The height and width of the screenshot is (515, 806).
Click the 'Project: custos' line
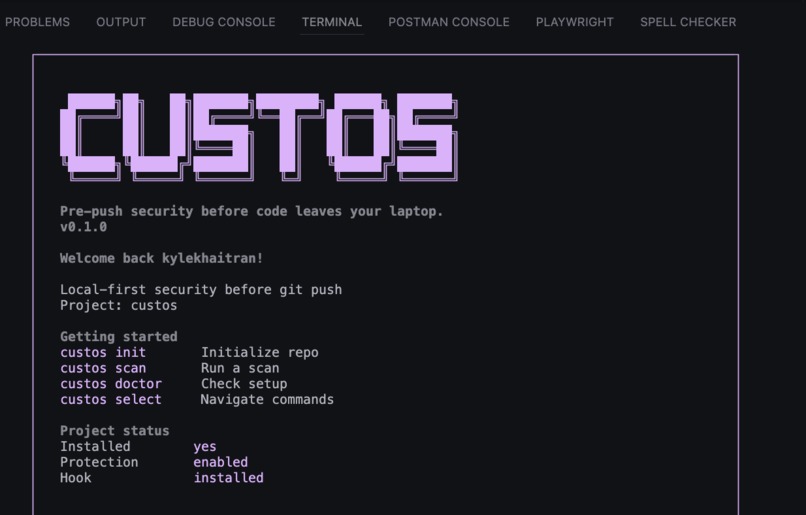pos(118,305)
